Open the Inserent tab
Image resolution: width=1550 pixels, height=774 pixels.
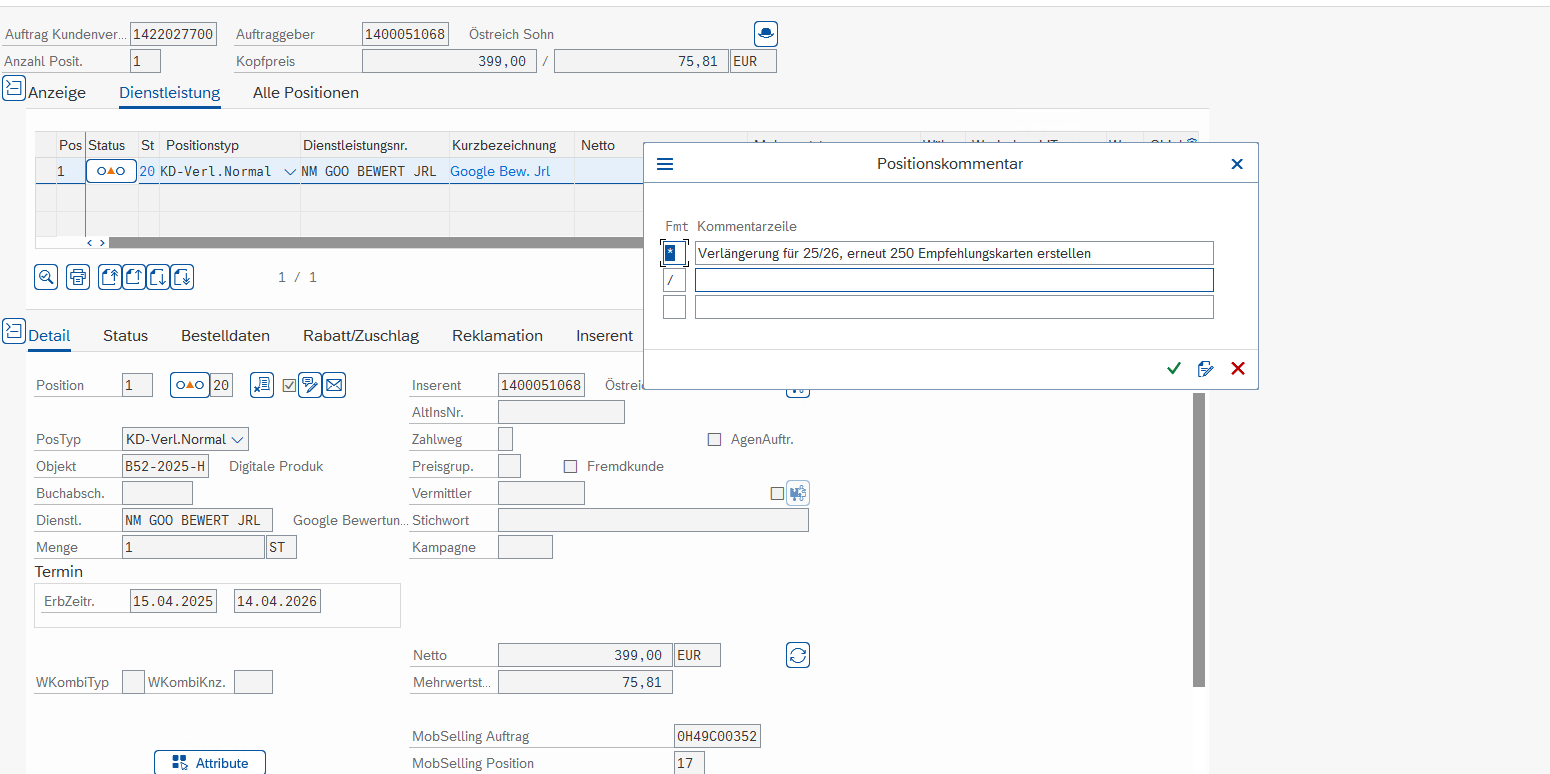[604, 335]
